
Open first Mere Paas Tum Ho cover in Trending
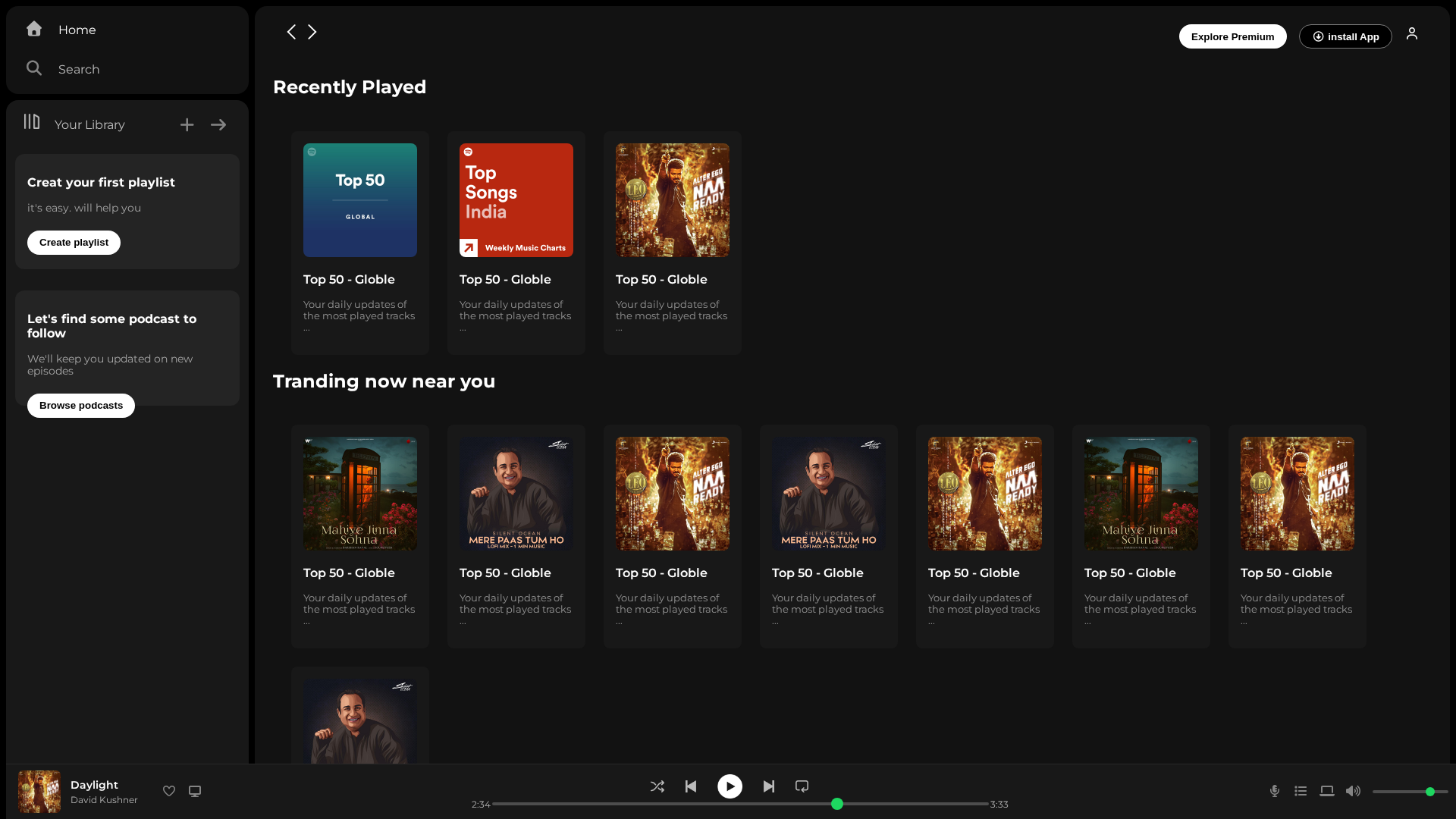pos(516,494)
